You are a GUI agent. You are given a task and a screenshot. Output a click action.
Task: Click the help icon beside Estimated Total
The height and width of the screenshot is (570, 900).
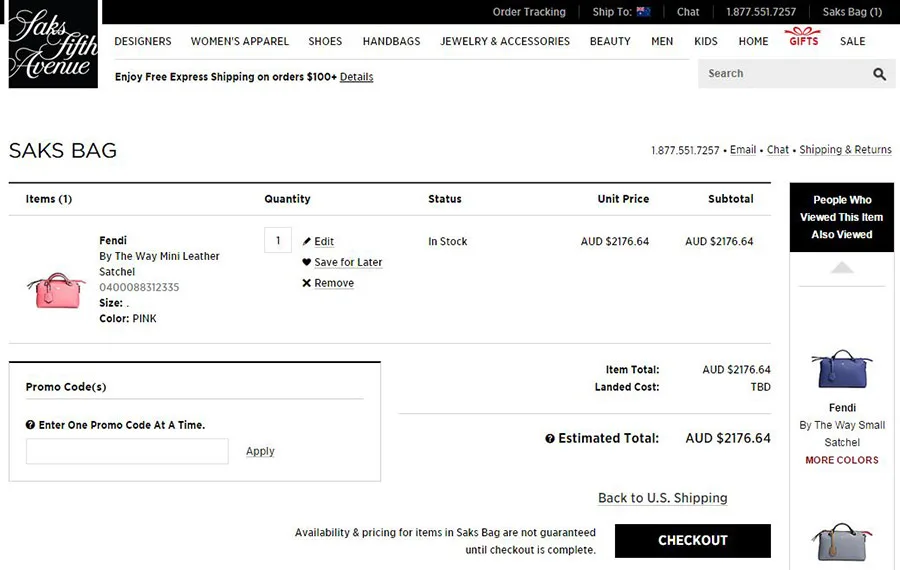coord(550,439)
